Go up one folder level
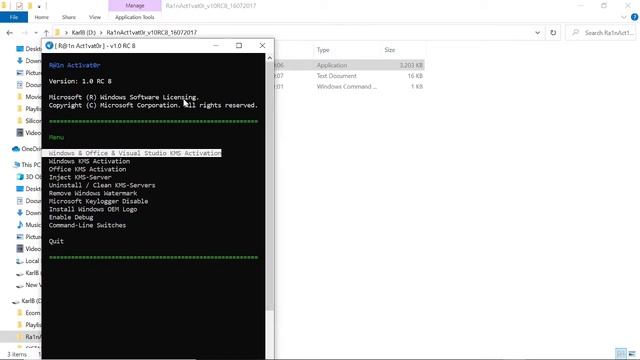Screen dimensions: 640x360 pos(46,33)
